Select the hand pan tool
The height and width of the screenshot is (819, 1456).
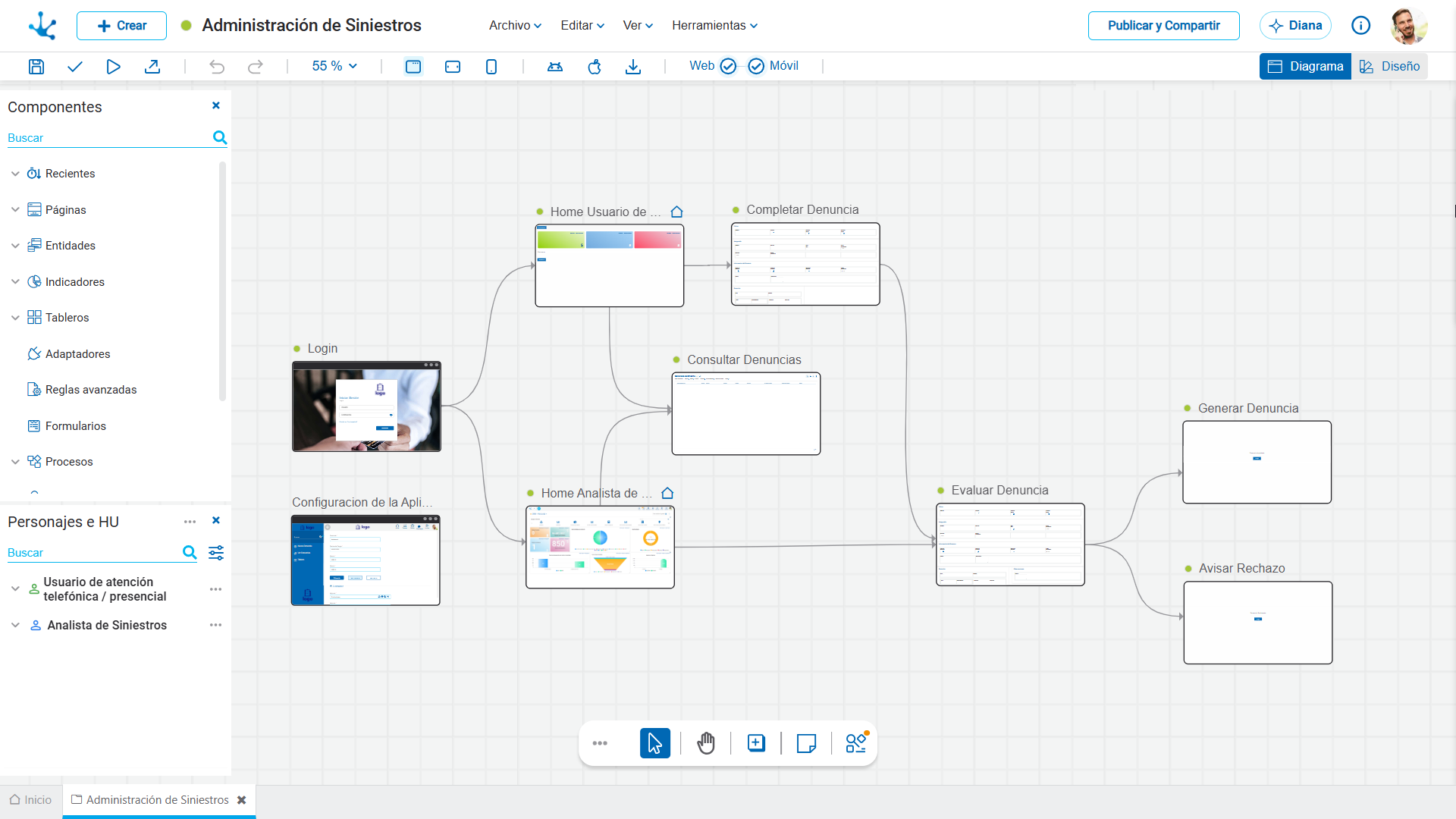[705, 743]
